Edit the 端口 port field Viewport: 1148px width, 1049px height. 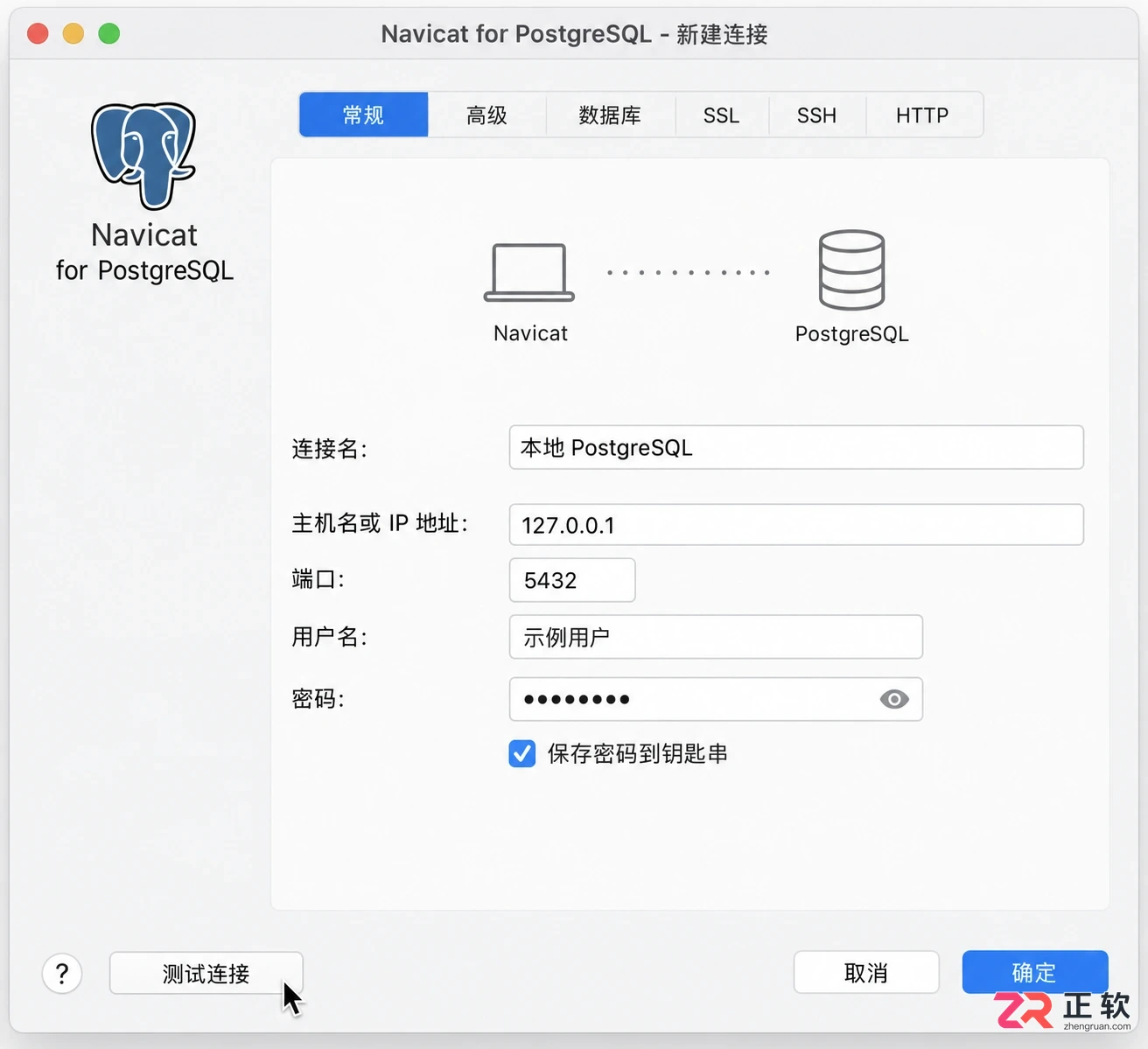(x=572, y=580)
